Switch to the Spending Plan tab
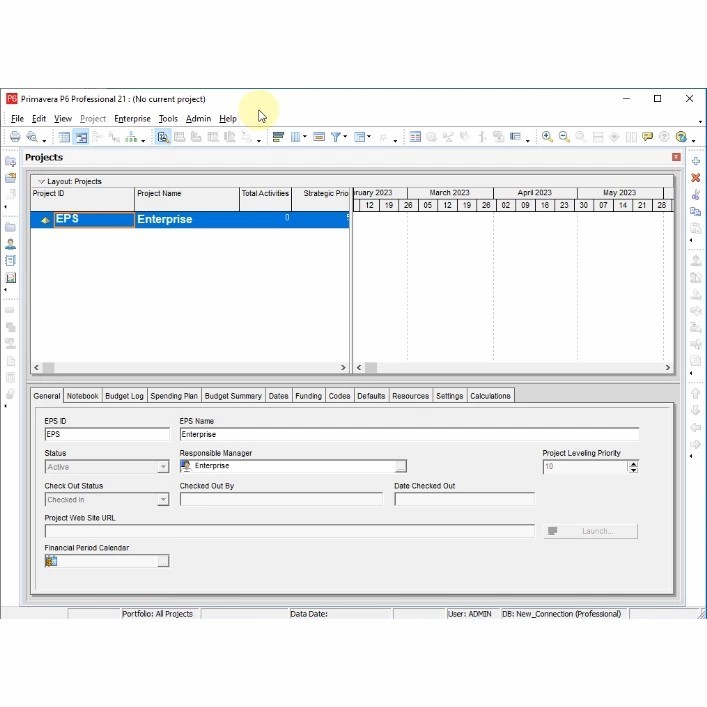The height and width of the screenshot is (707, 707). pos(174,396)
